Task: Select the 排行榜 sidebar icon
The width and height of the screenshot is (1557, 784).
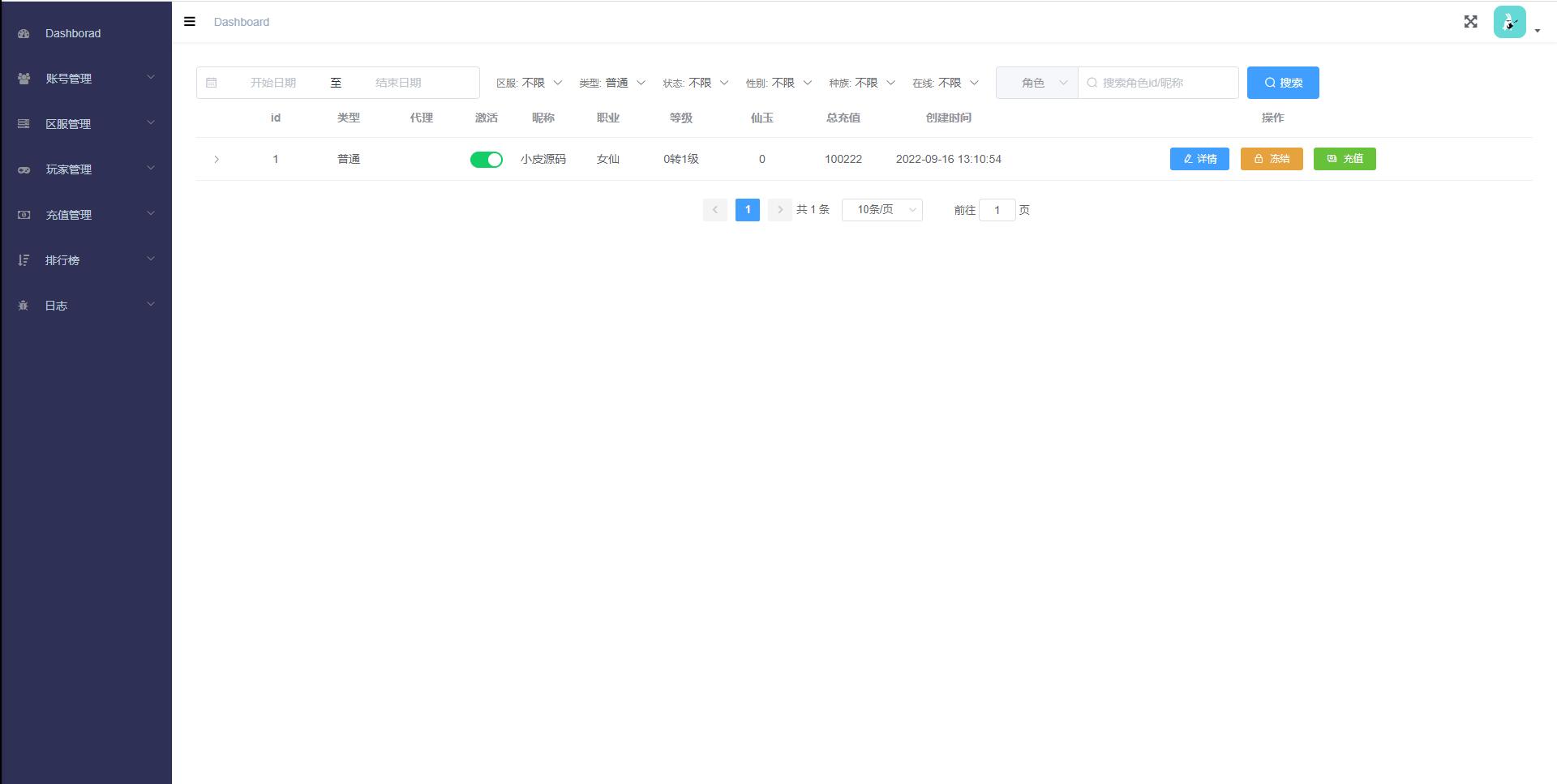Action: pyautogui.click(x=22, y=259)
